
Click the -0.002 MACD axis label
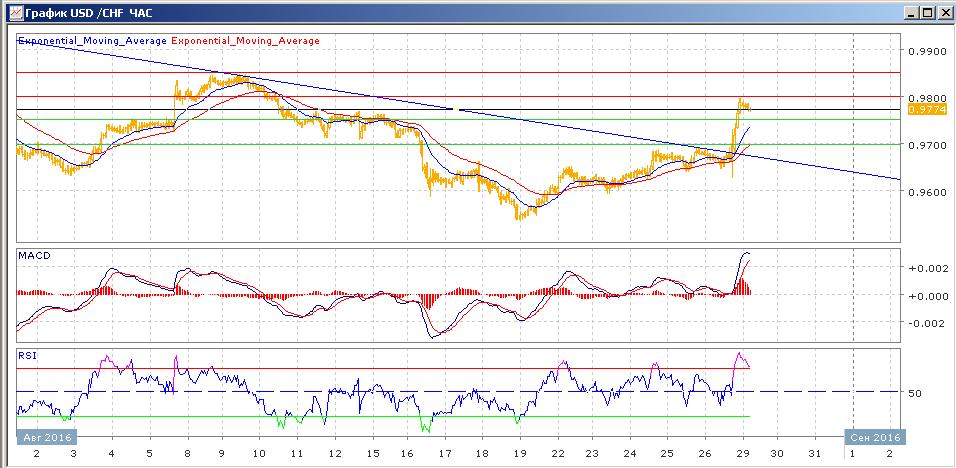click(x=927, y=323)
